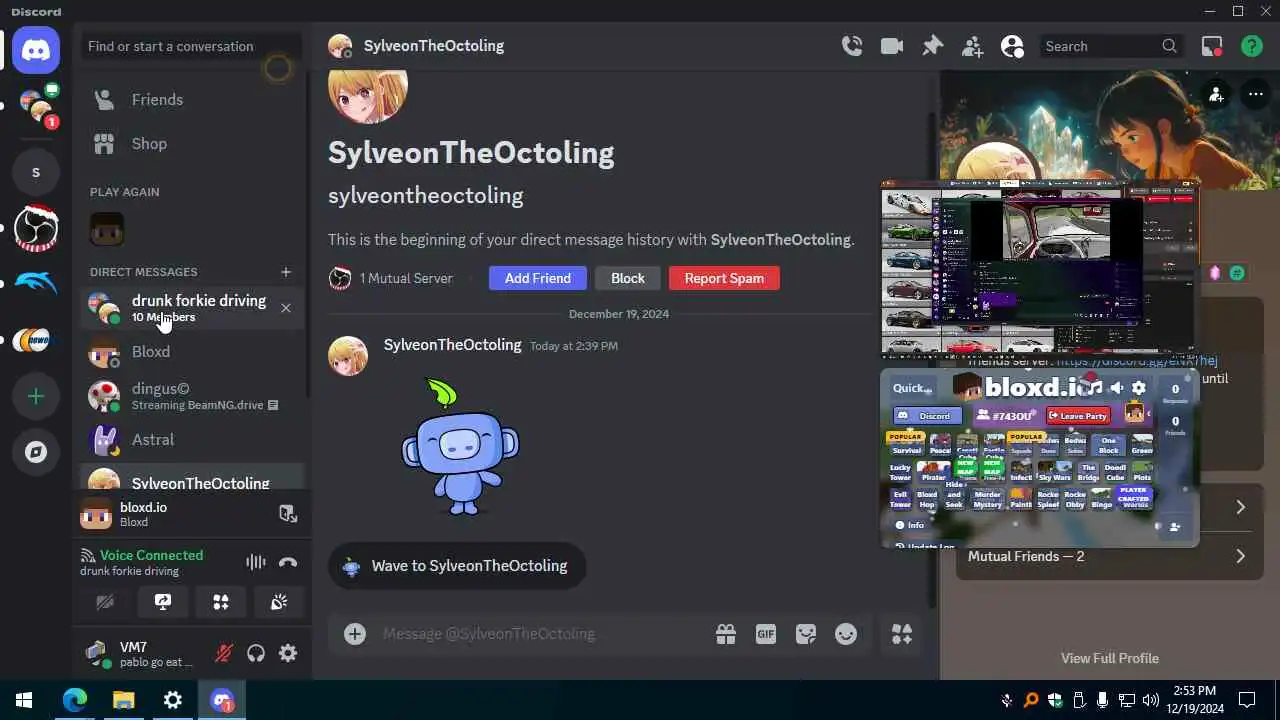Image resolution: width=1280 pixels, height=720 pixels.
Task: Open the Shop tab
Action: (x=190, y=144)
